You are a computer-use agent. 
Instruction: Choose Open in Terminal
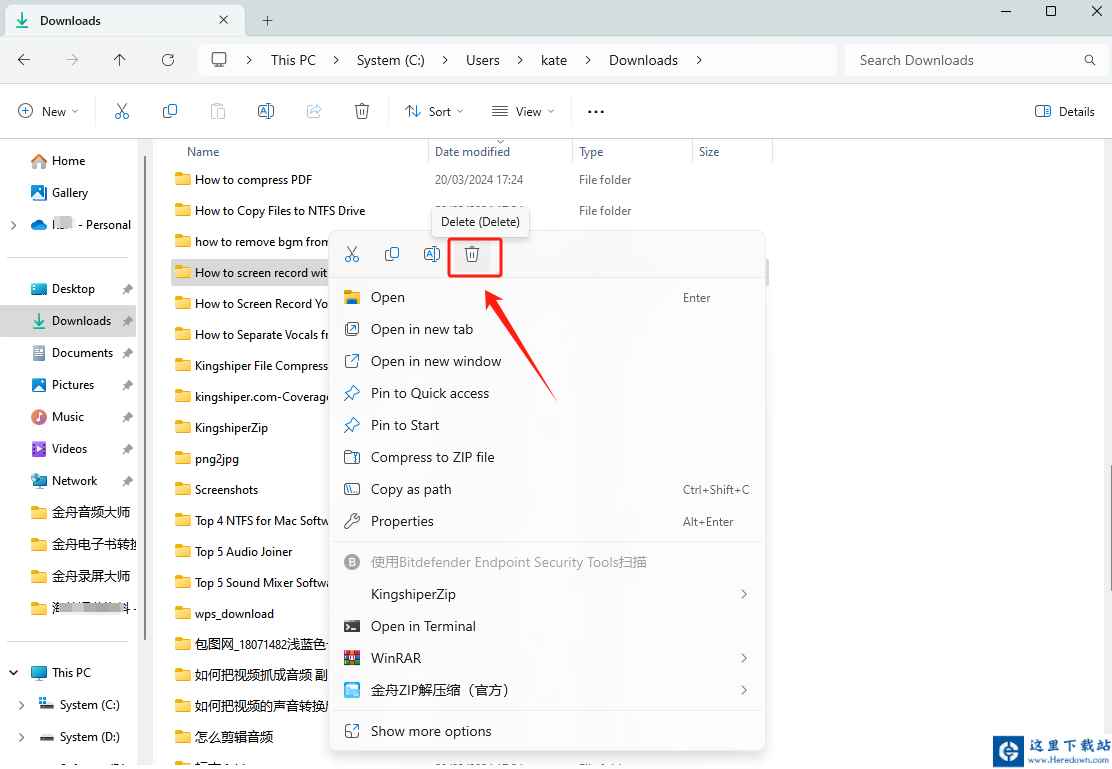coord(547,626)
